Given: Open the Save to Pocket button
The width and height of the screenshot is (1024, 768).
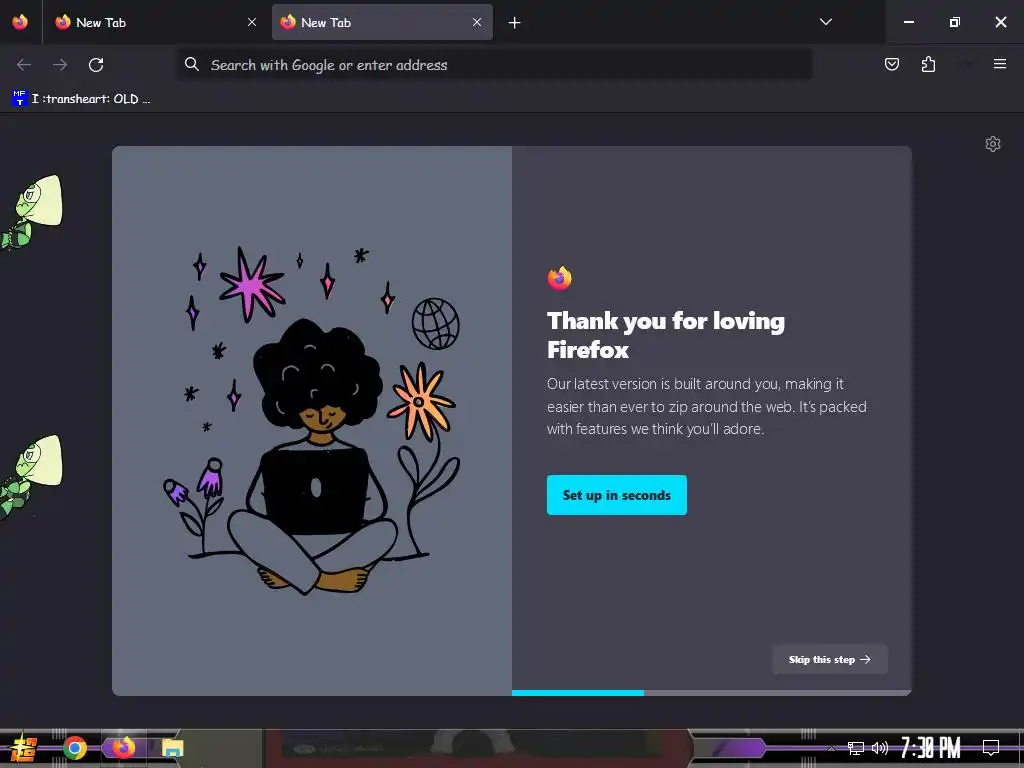Looking at the screenshot, I should tap(891, 64).
